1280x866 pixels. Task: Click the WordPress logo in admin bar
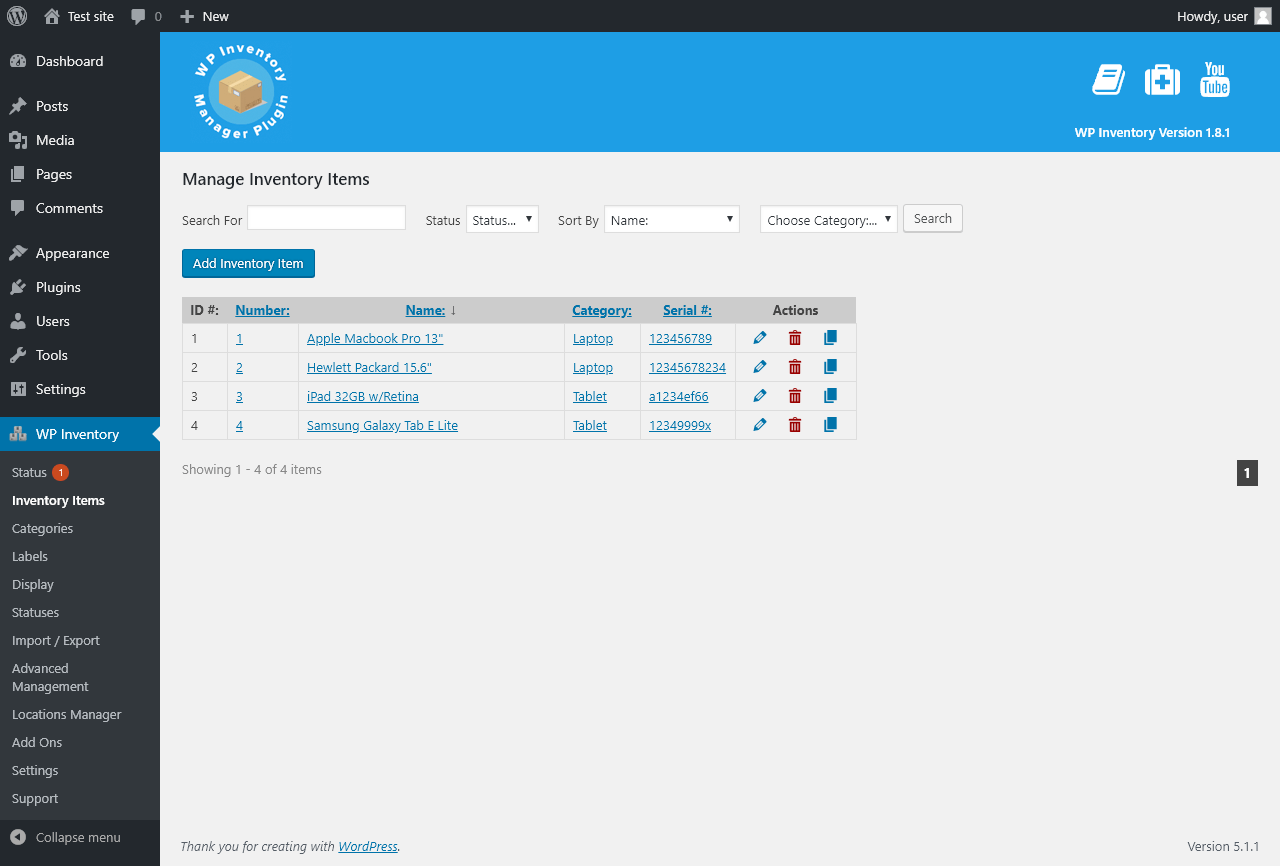point(17,16)
